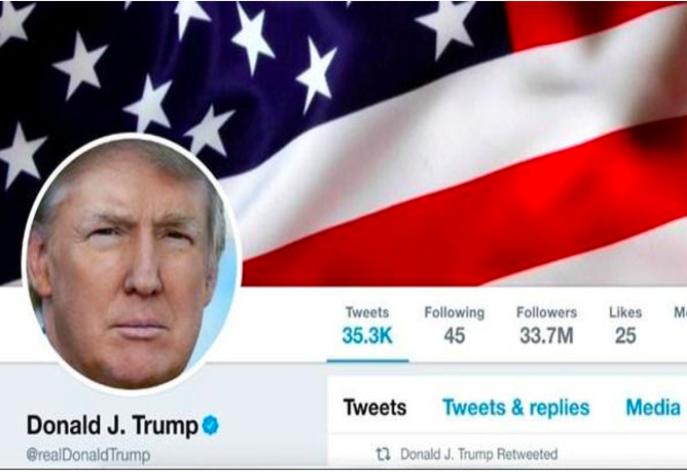Select the Tweets 35.3K stat tab
The width and height of the screenshot is (687, 472).
[x=367, y=326]
